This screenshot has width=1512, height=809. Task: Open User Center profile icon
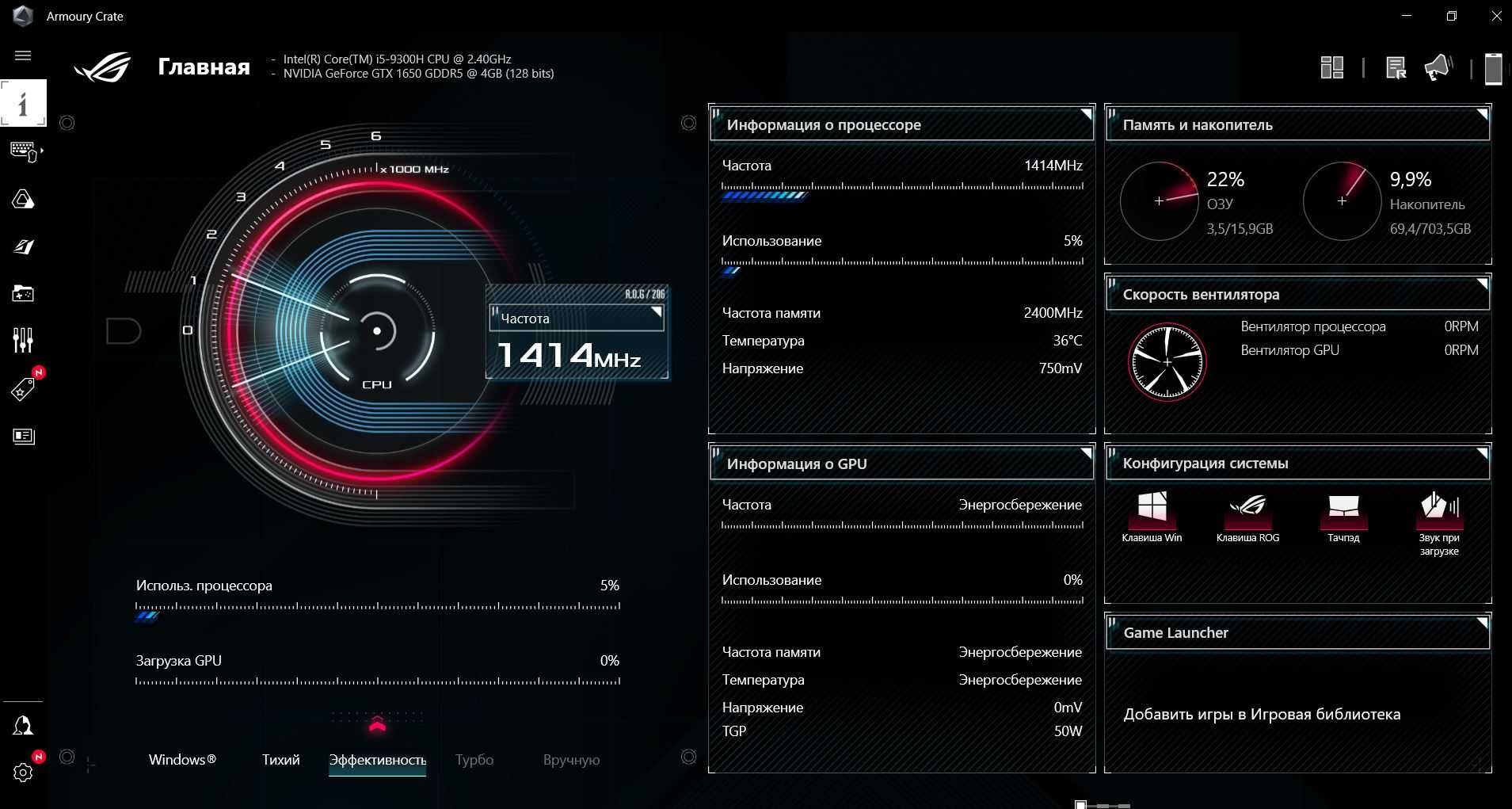point(23,726)
